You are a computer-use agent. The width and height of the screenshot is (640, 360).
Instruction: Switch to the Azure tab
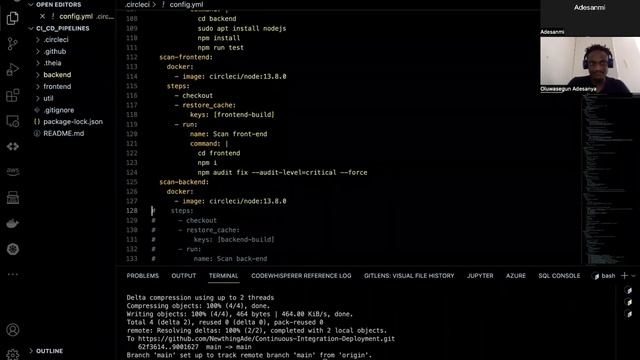click(516, 276)
